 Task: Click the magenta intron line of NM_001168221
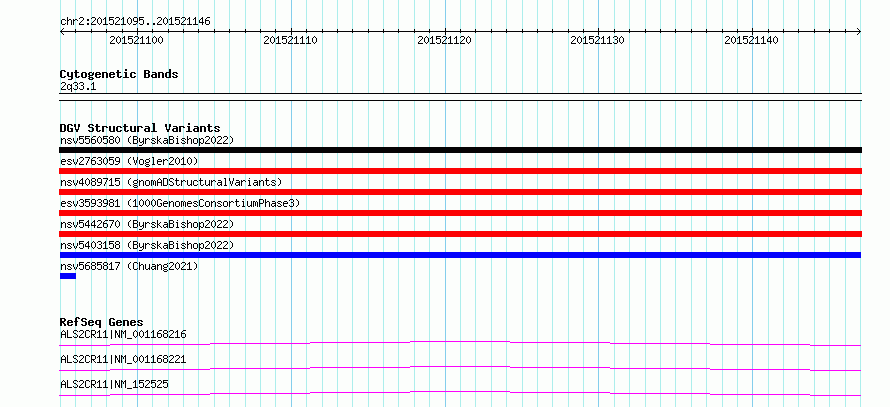[x=460, y=368]
